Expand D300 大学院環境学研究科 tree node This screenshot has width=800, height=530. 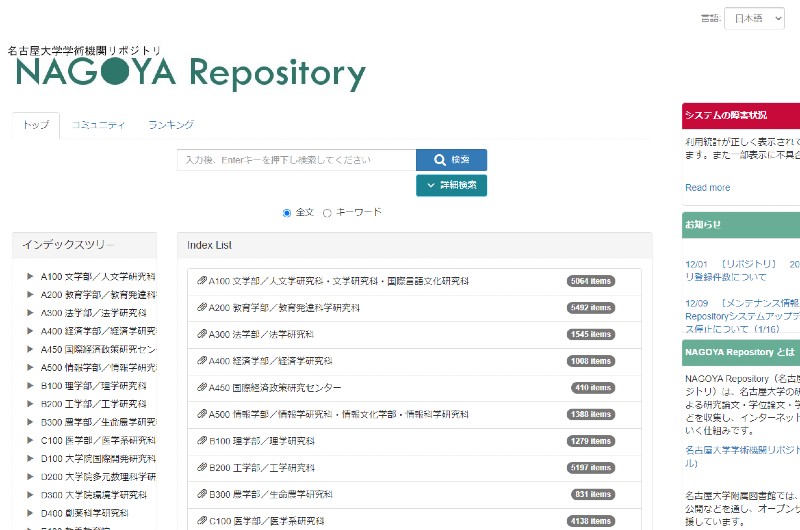(x=30, y=495)
